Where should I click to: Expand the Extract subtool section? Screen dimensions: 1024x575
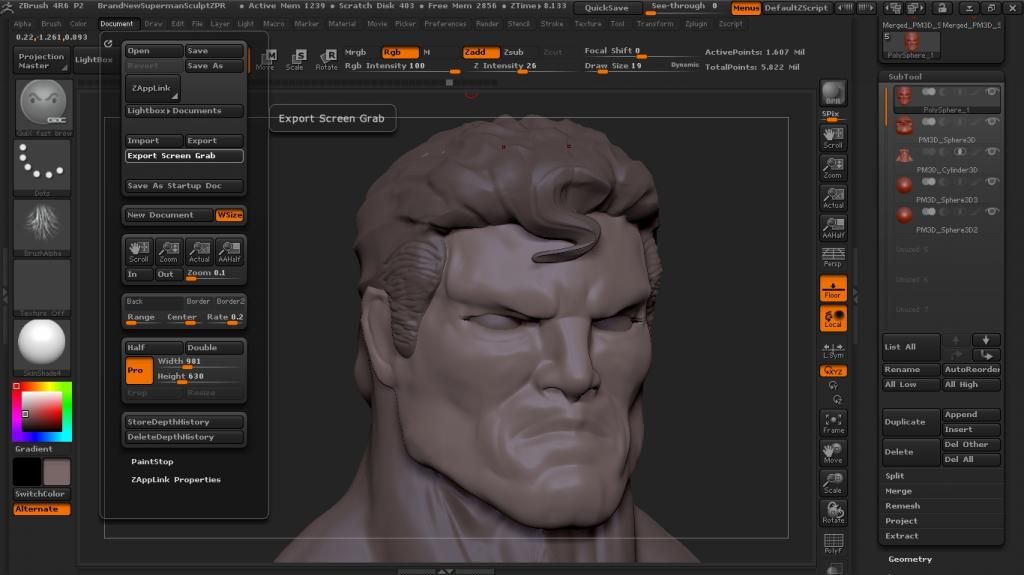click(901, 536)
